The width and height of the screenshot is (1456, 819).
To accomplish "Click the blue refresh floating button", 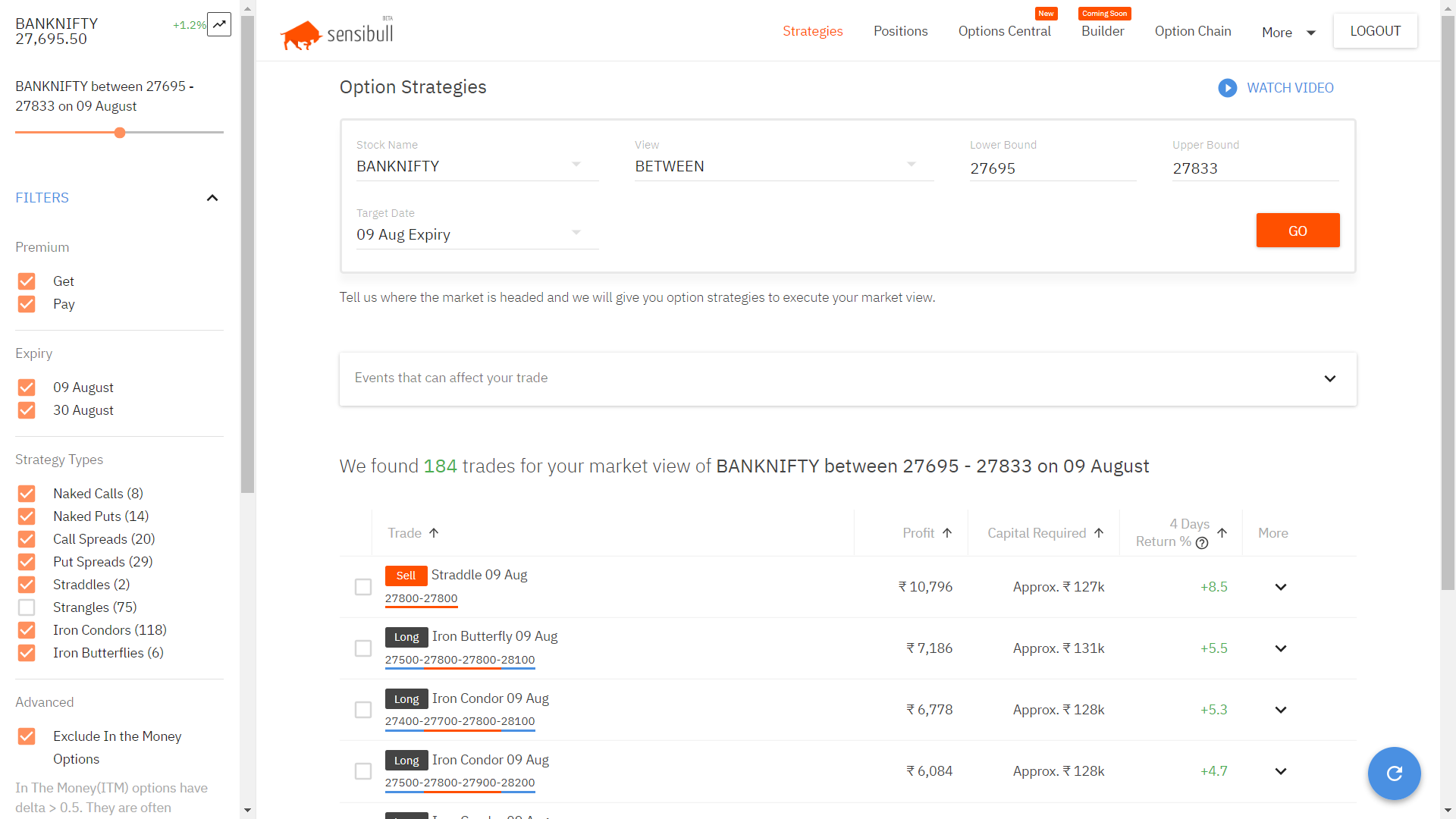I will pos(1394,773).
